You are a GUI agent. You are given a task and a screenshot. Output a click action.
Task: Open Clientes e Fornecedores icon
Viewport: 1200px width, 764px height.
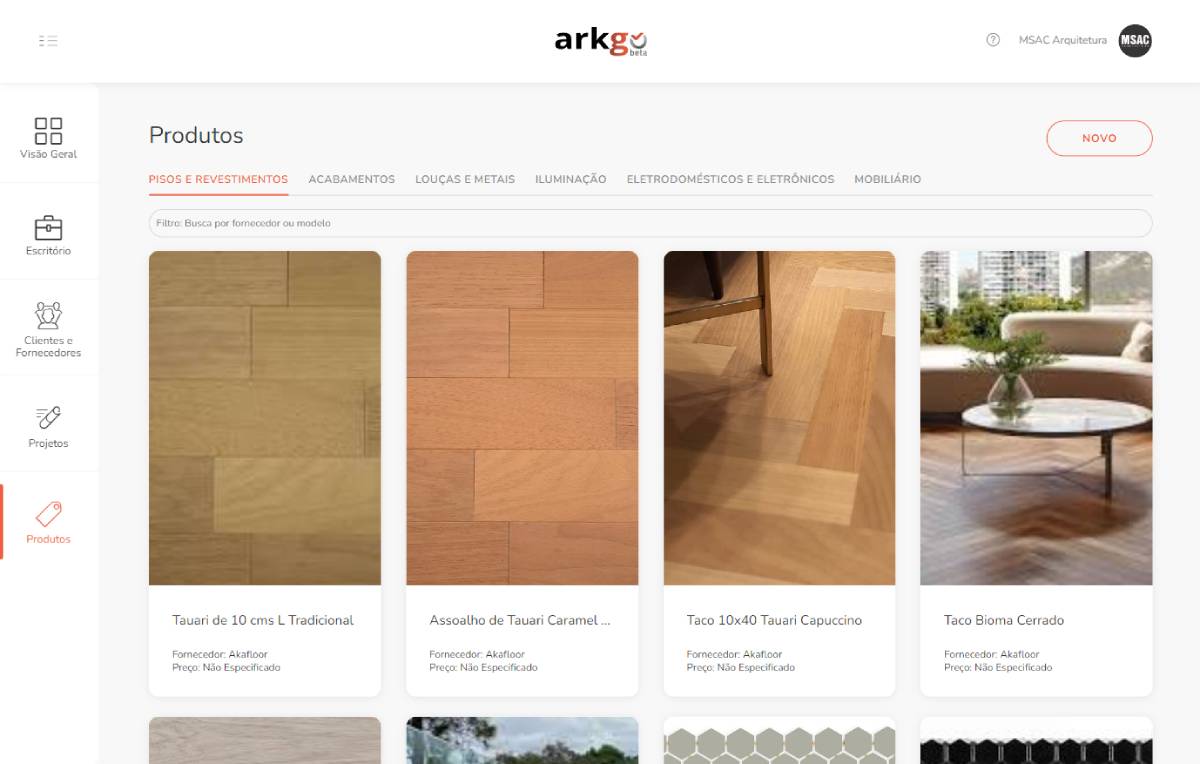tap(48, 315)
